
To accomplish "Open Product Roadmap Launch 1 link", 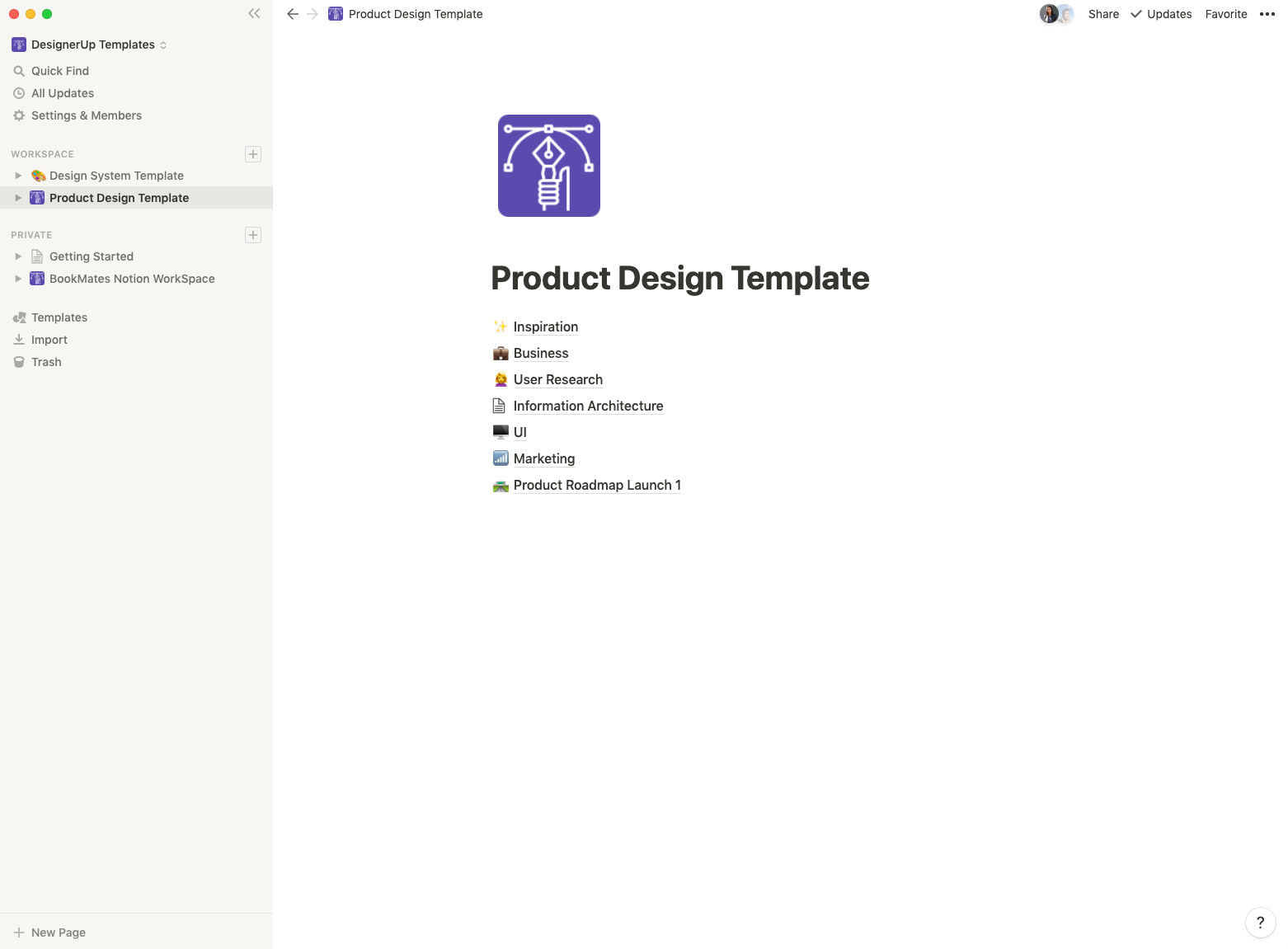I will (x=597, y=485).
